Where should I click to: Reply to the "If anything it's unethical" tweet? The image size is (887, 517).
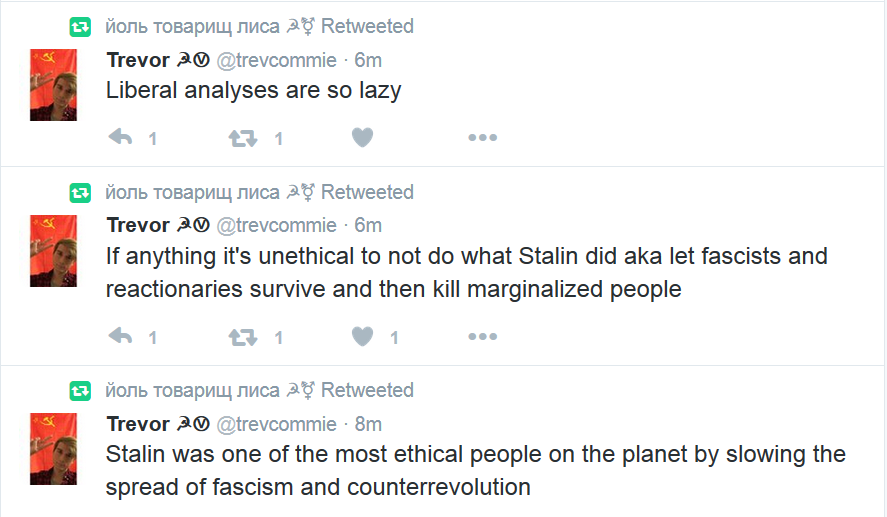click(120, 337)
